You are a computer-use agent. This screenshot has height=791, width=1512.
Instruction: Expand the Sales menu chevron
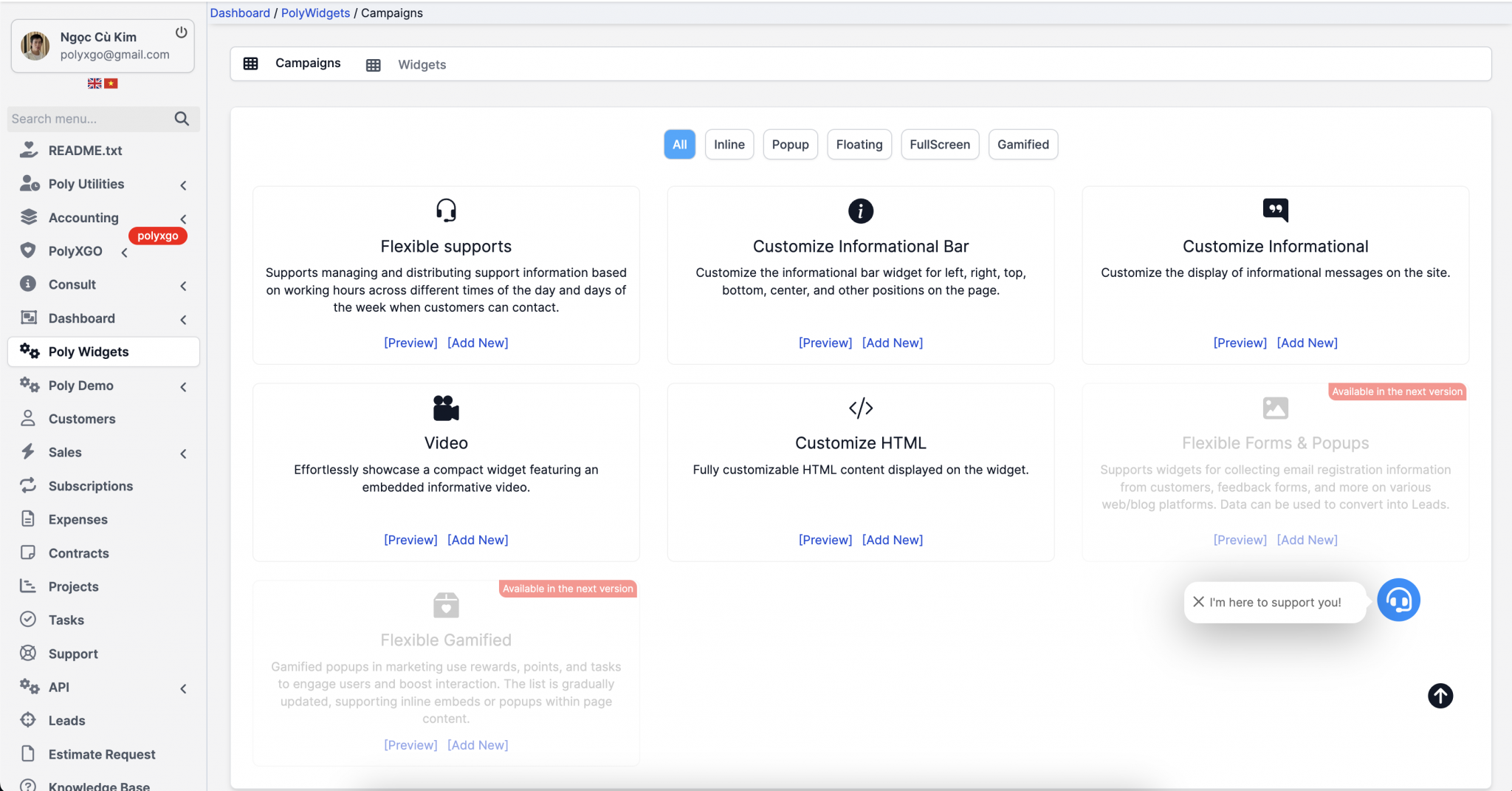[x=184, y=453]
